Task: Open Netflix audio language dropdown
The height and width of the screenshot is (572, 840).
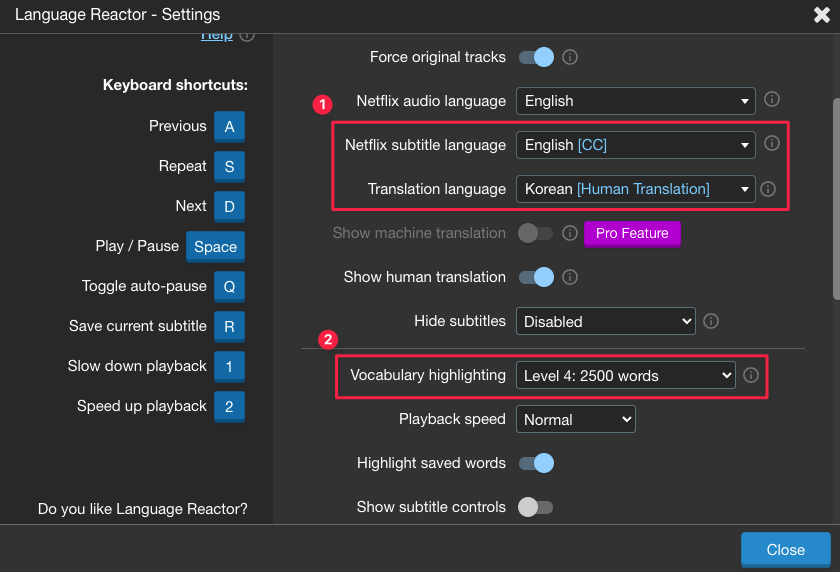Action: pos(635,101)
